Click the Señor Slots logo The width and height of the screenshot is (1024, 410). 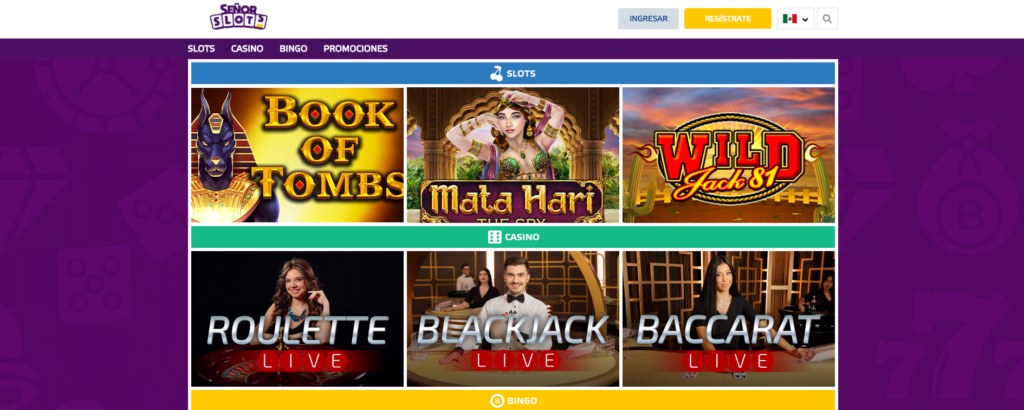point(238,16)
